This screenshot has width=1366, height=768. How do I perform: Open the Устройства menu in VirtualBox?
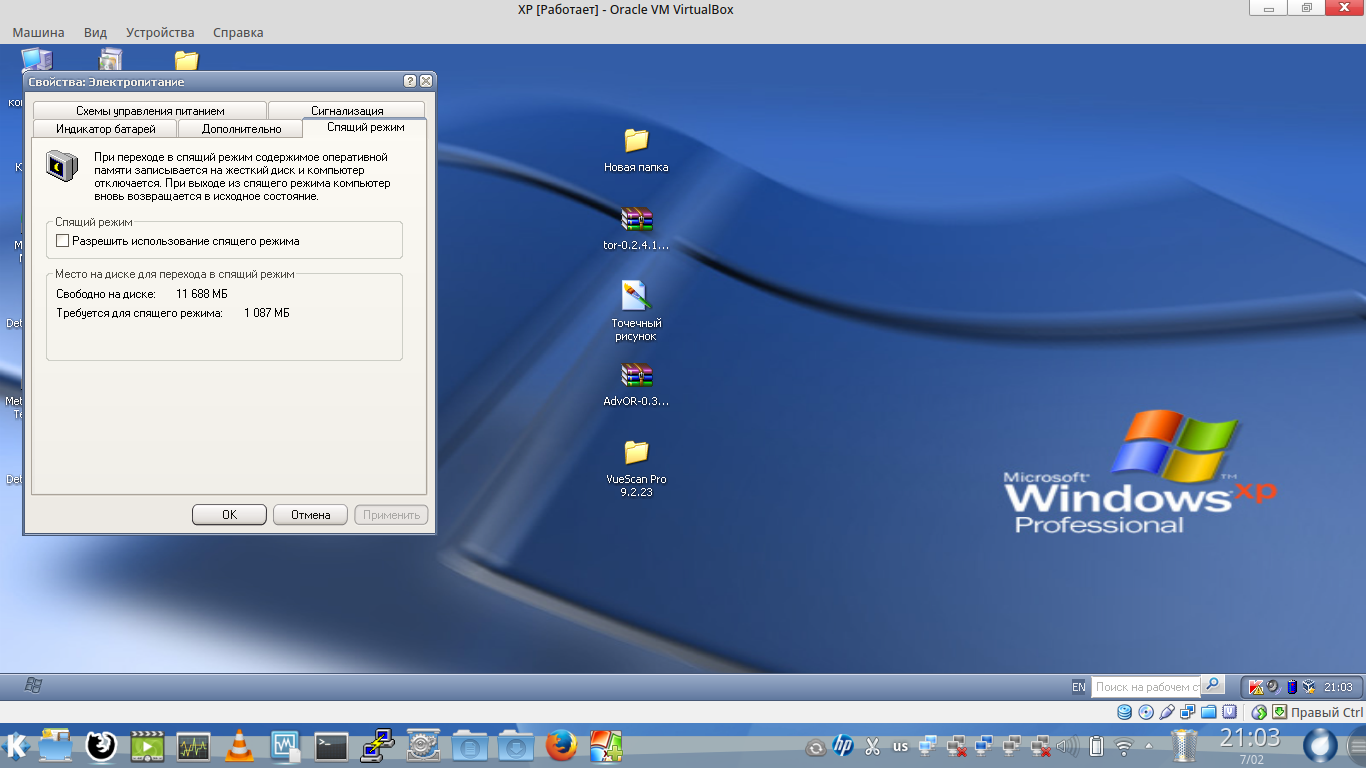point(161,32)
